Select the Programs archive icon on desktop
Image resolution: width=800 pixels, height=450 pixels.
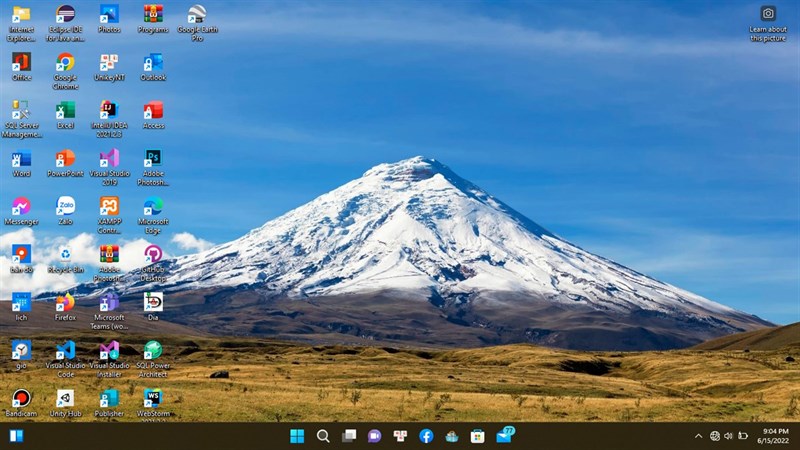coord(153,19)
